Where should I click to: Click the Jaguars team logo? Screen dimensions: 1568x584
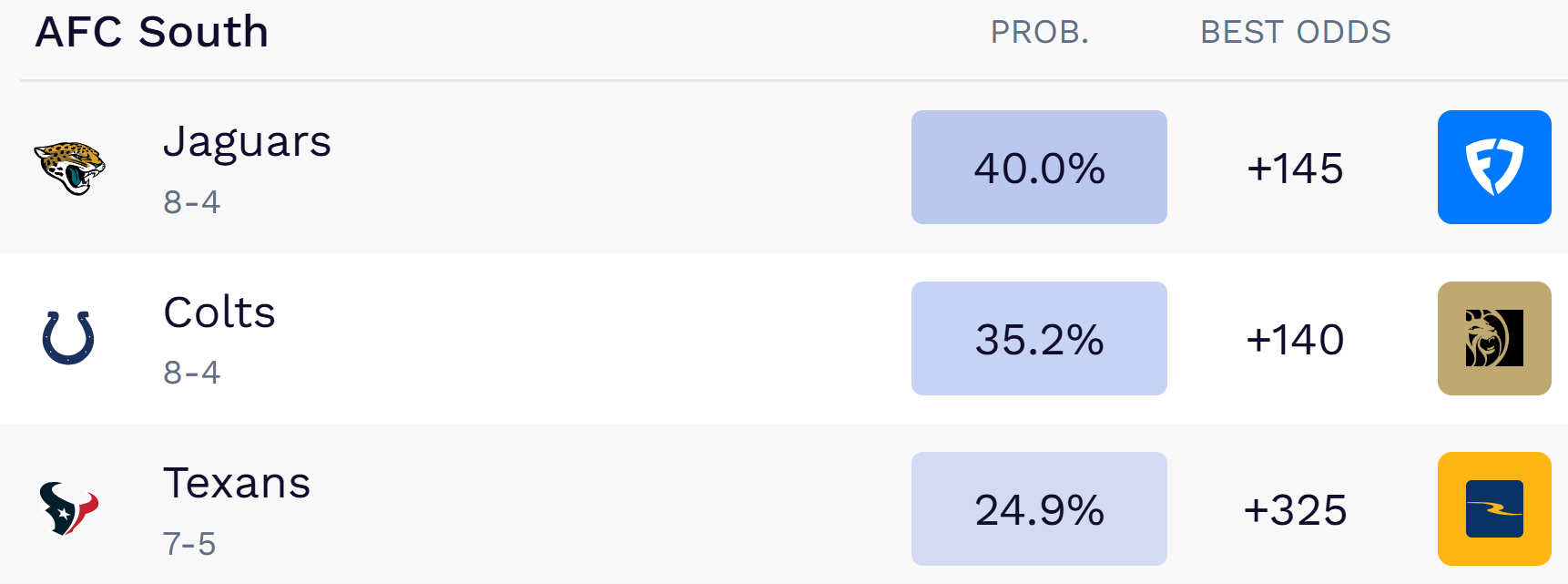69,168
